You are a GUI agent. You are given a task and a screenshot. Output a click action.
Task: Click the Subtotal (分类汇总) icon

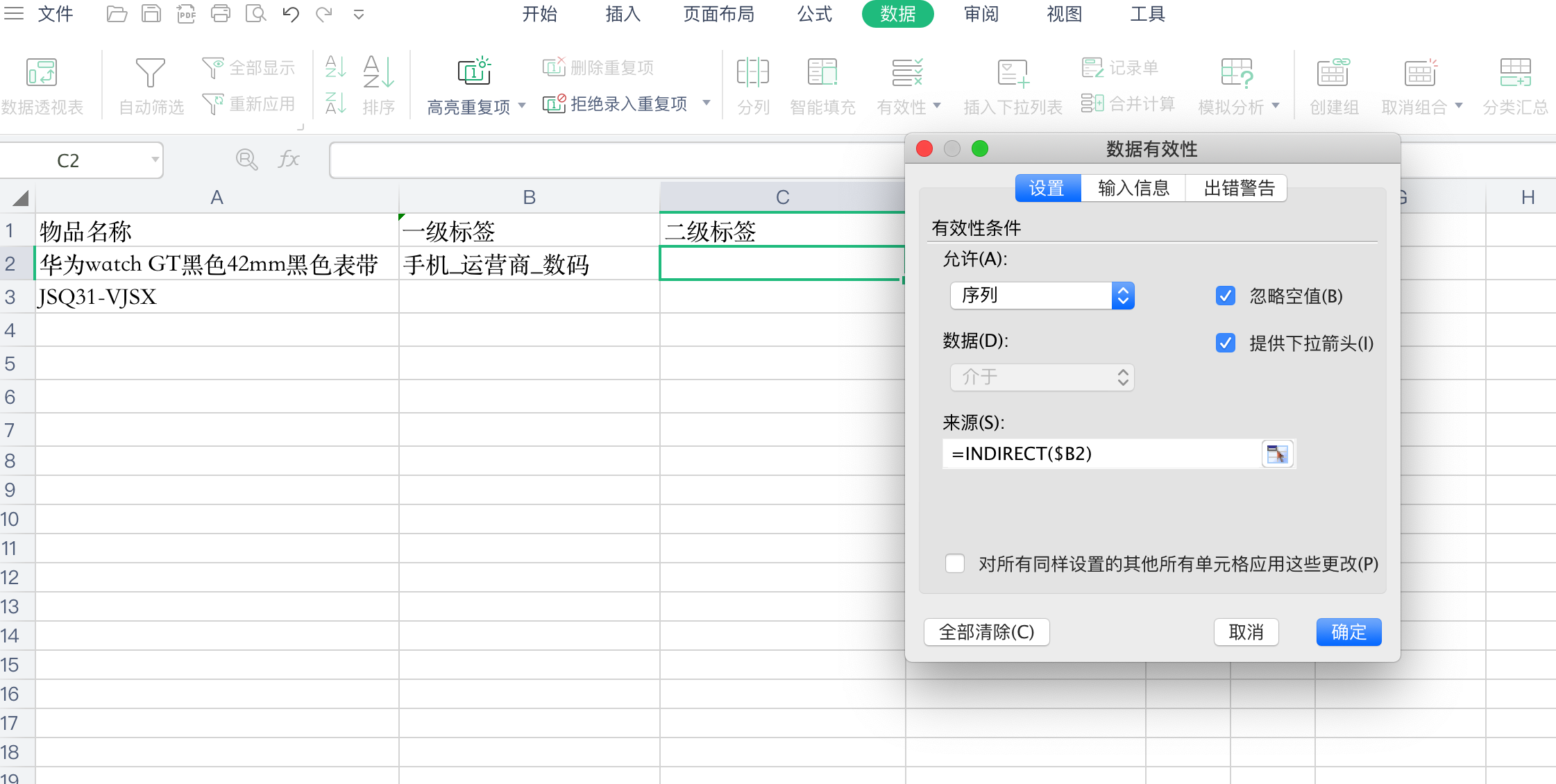click(x=1516, y=72)
